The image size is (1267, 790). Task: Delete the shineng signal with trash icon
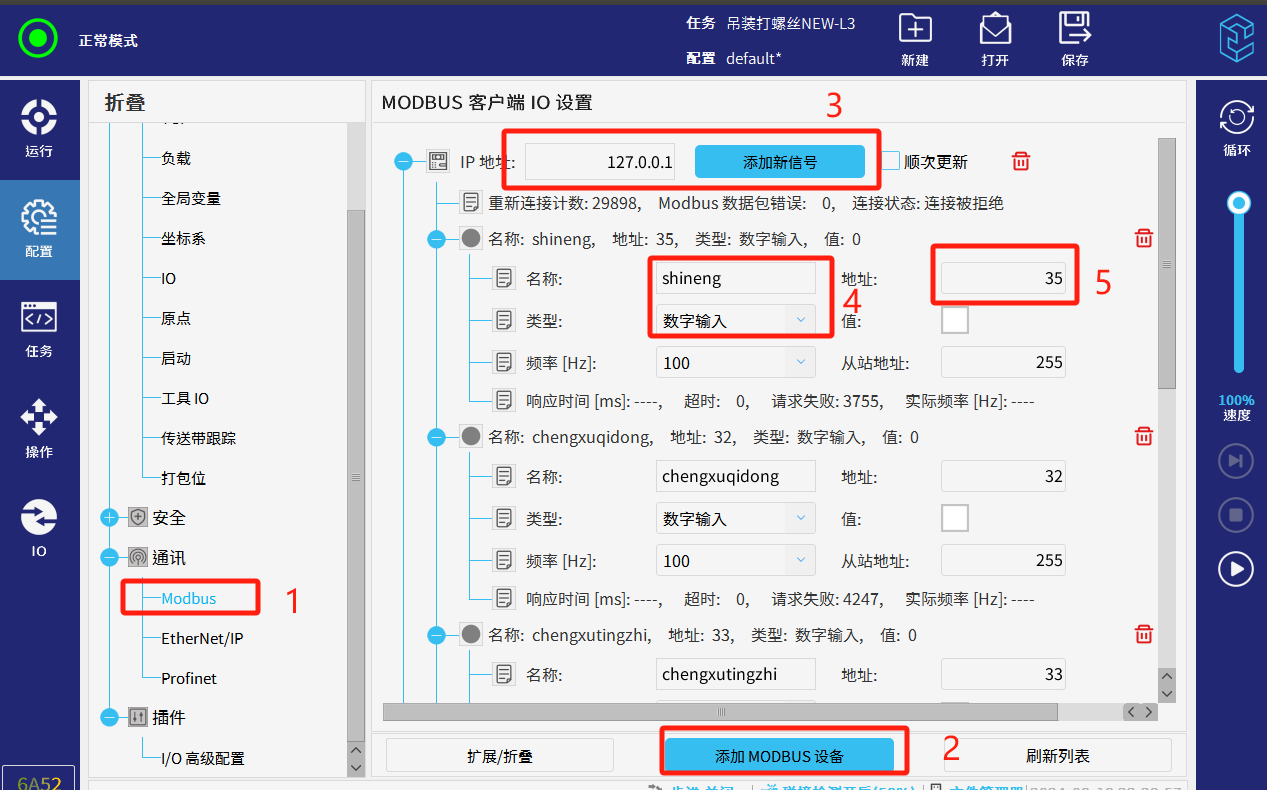pos(1144,238)
